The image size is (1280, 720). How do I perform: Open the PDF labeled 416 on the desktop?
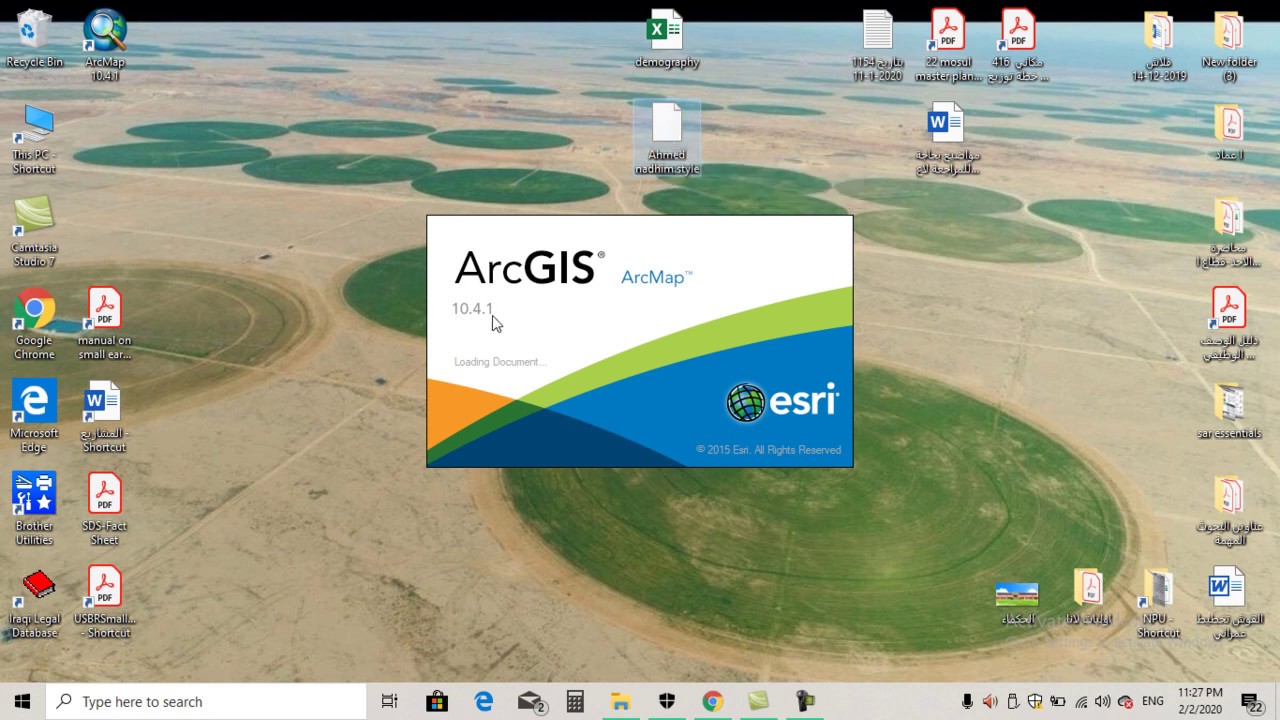[x=1018, y=45]
